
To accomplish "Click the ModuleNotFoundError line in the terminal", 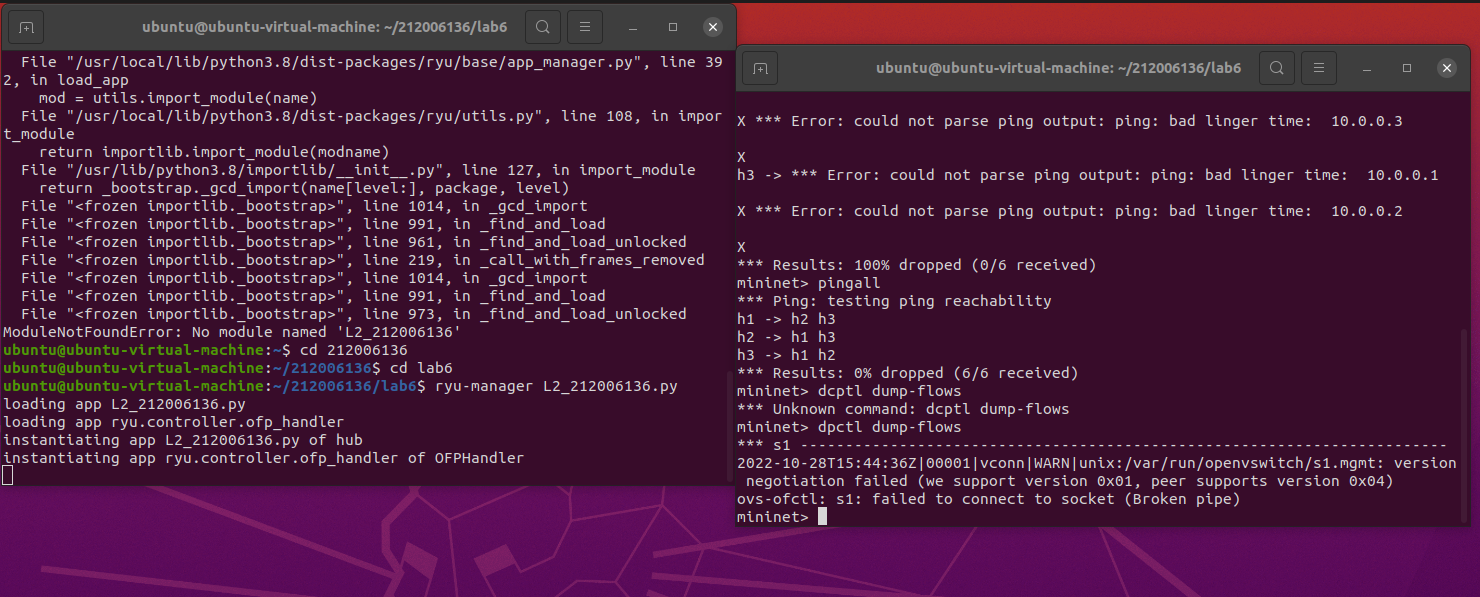I will (x=230, y=332).
